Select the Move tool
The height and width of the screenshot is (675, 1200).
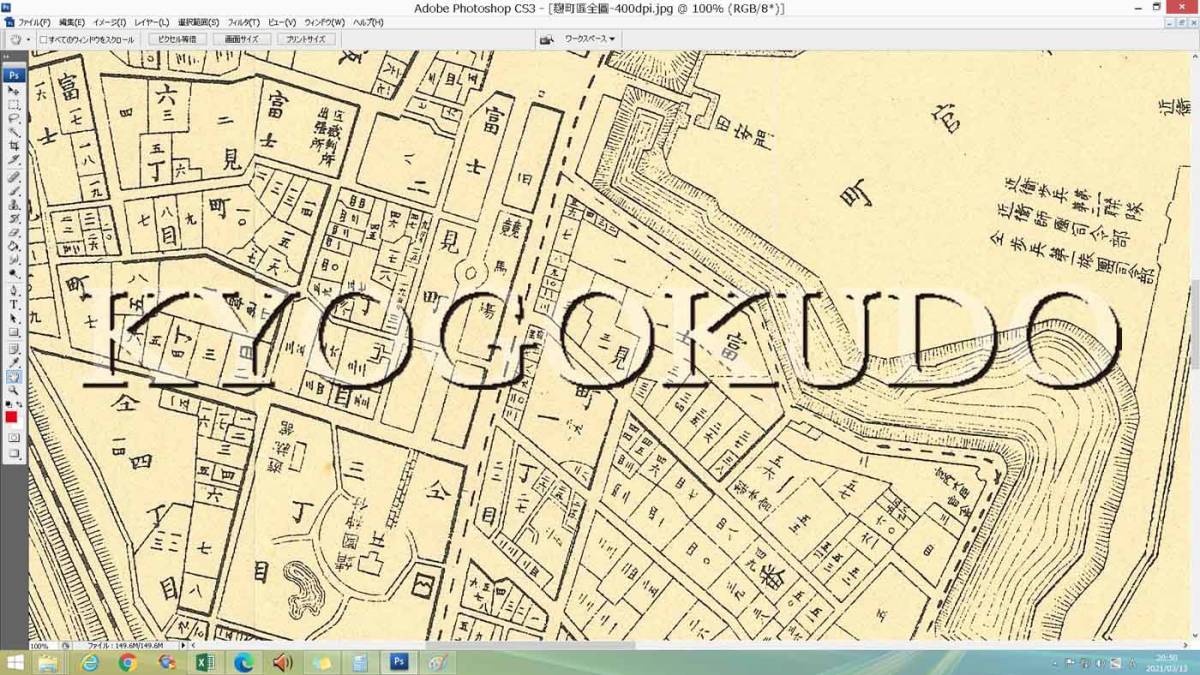(x=14, y=91)
